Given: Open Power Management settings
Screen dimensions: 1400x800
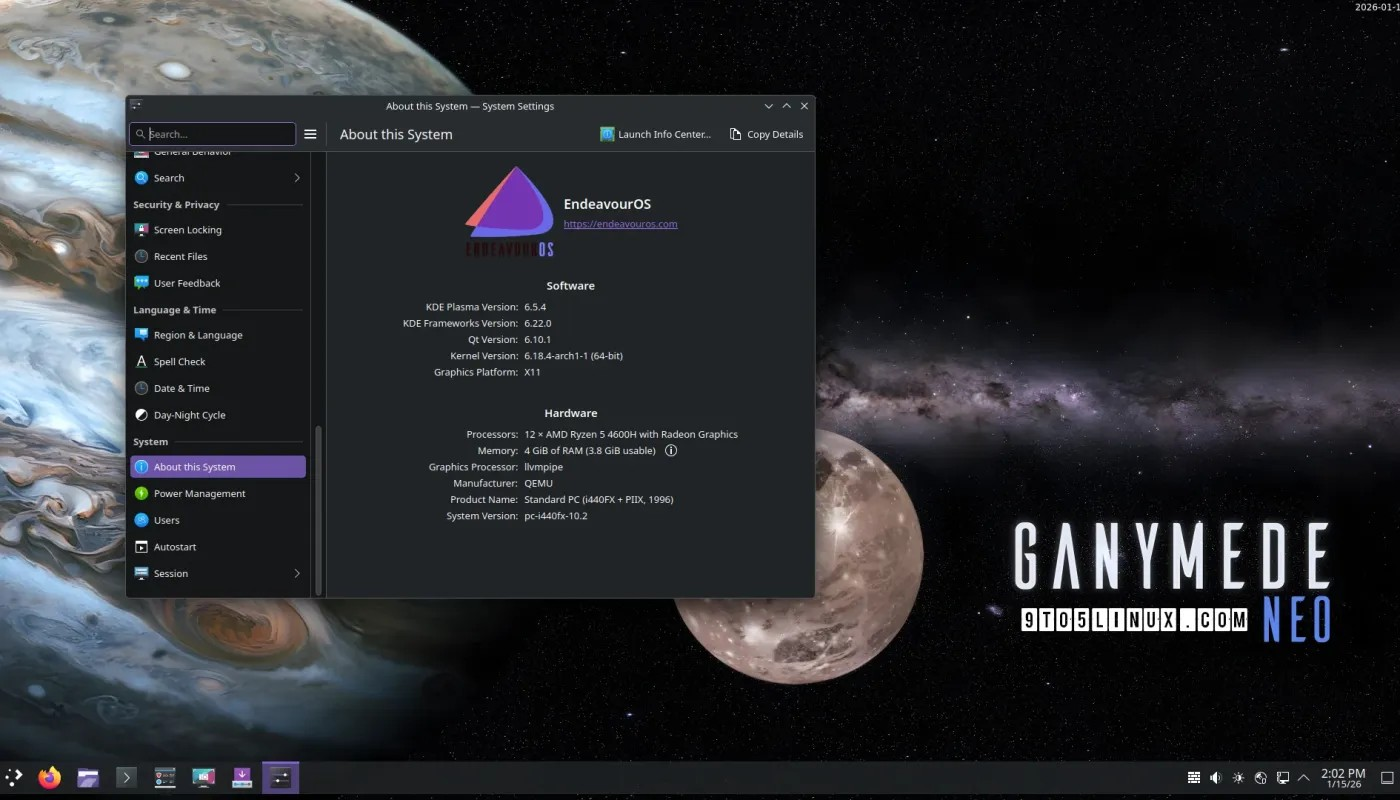Looking at the screenshot, I should pos(197,493).
